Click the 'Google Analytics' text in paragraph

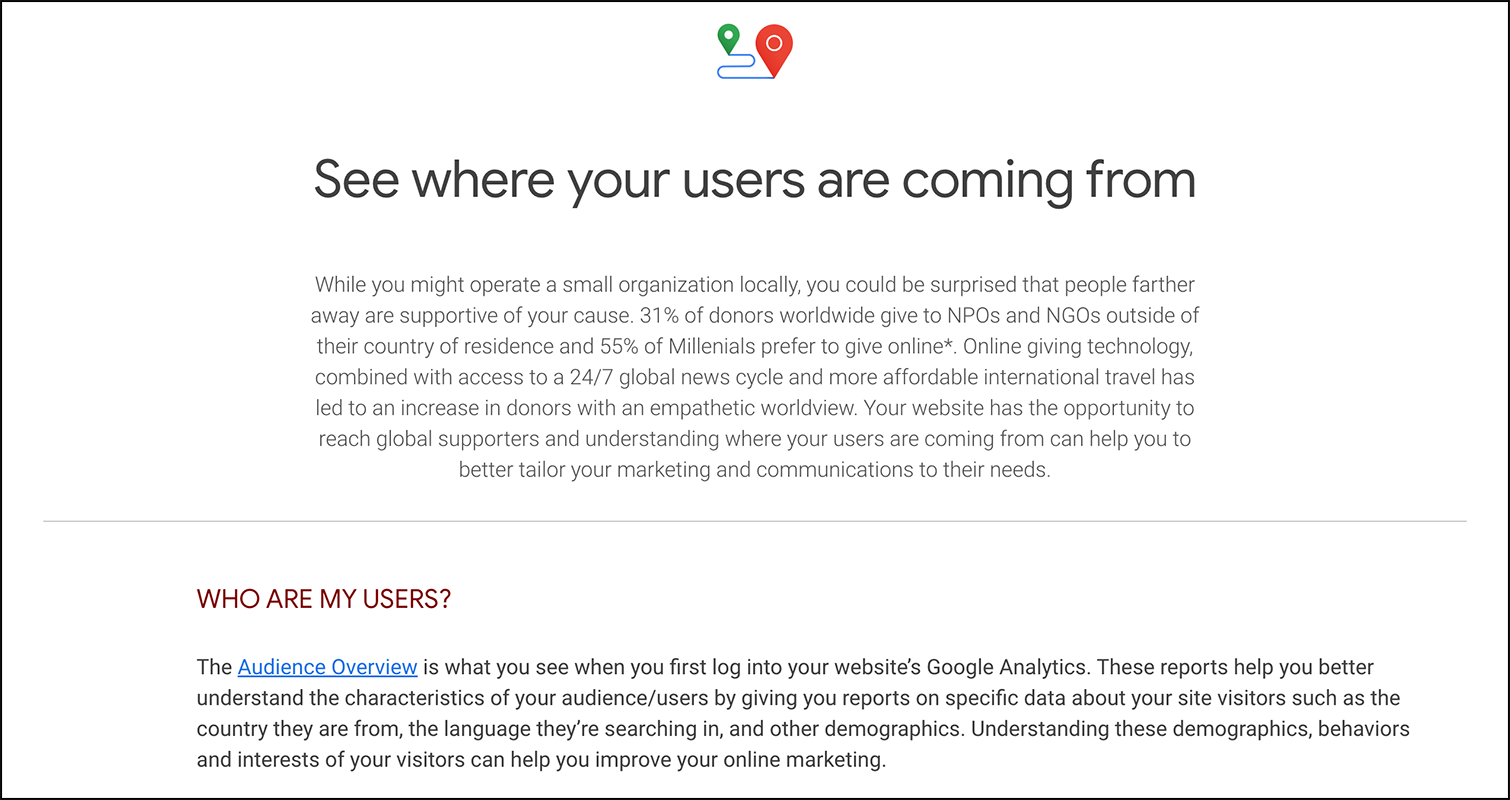coord(1009,667)
